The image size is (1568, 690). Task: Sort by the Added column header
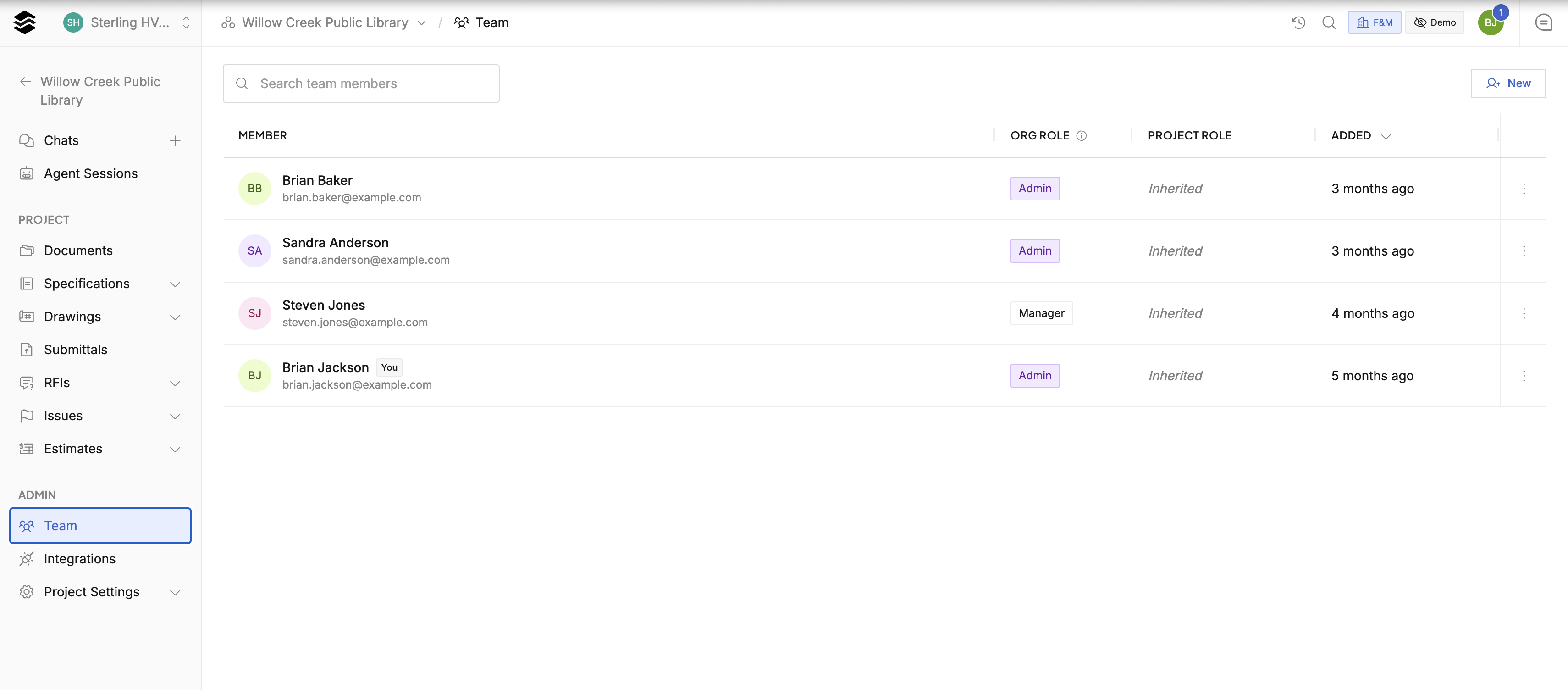pos(1351,136)
